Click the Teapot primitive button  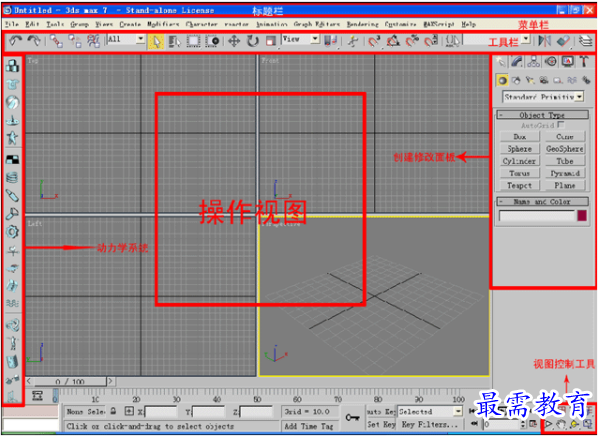519,185
